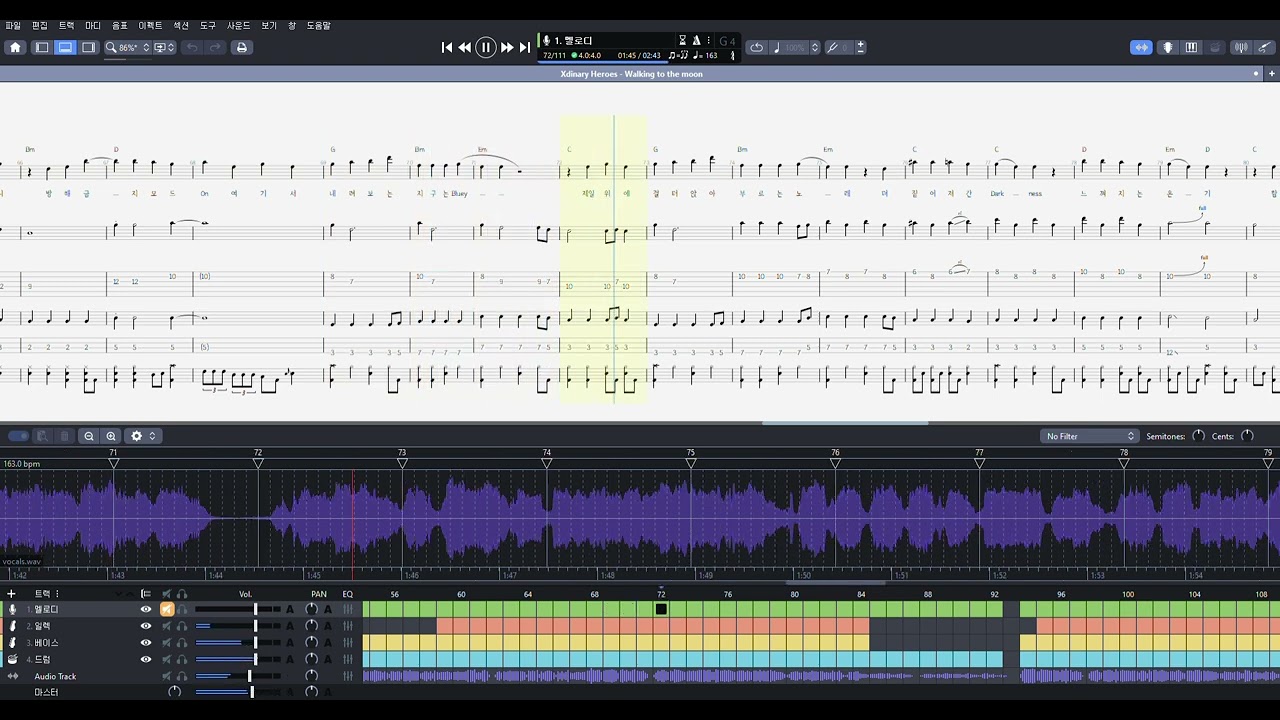The image size is (1280, 720).
Task: Jump to the last bar
Action: (x=524, y=47)
